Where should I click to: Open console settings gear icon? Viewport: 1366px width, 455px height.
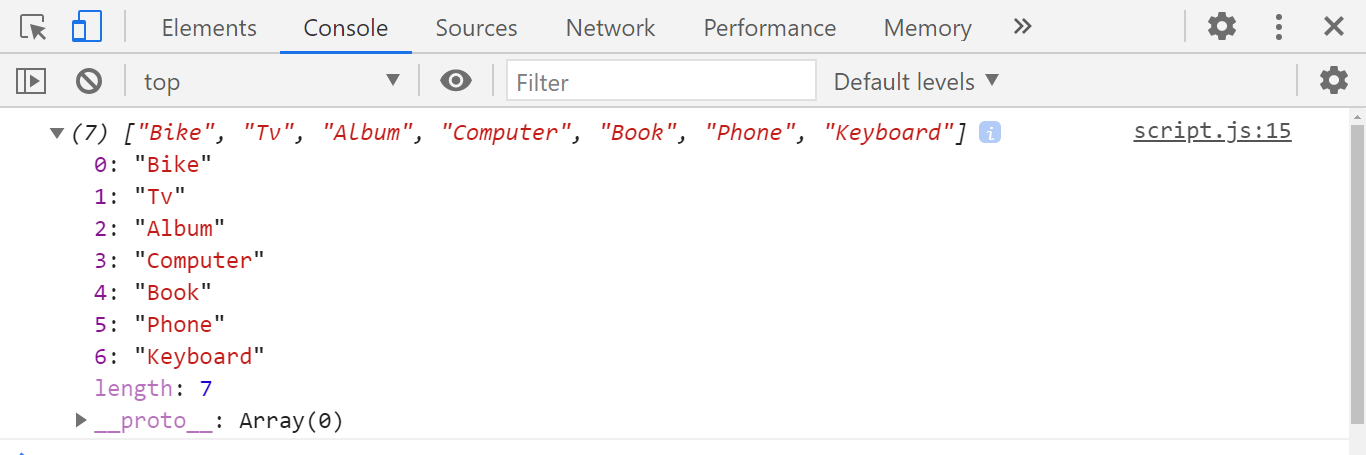click(1334, 80)
